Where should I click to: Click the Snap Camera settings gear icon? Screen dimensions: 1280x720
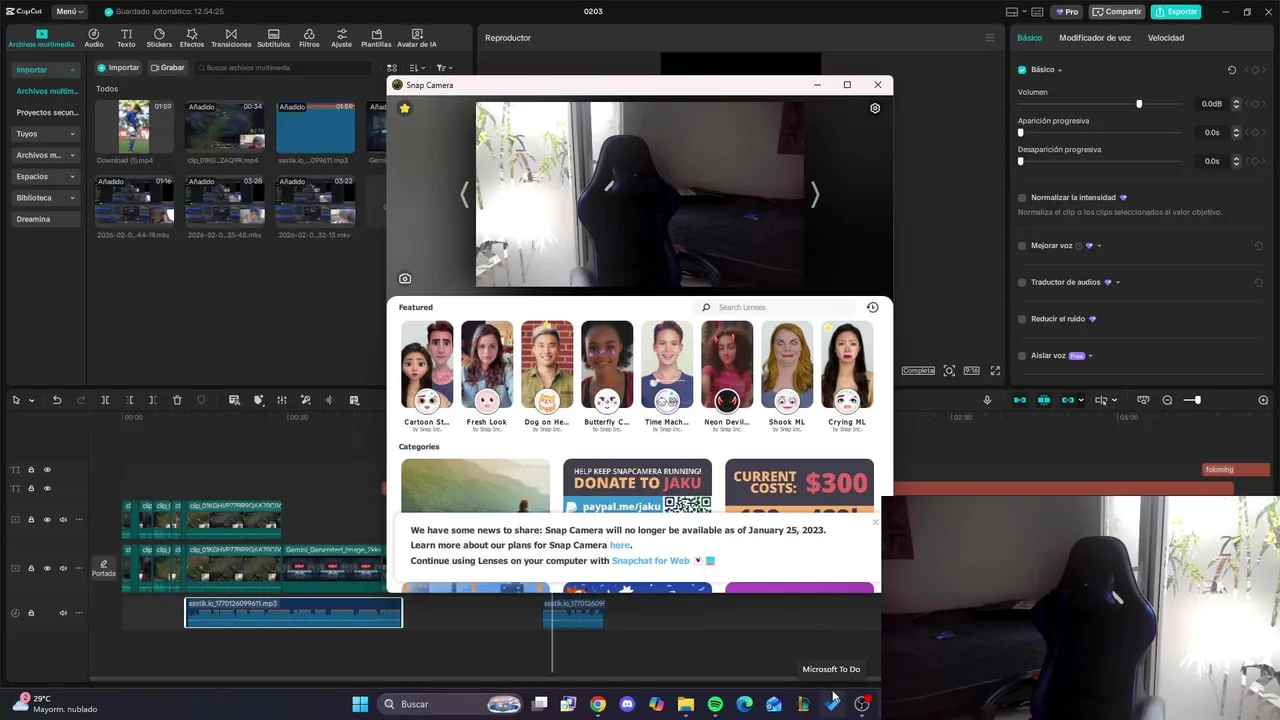pos(875,108)
